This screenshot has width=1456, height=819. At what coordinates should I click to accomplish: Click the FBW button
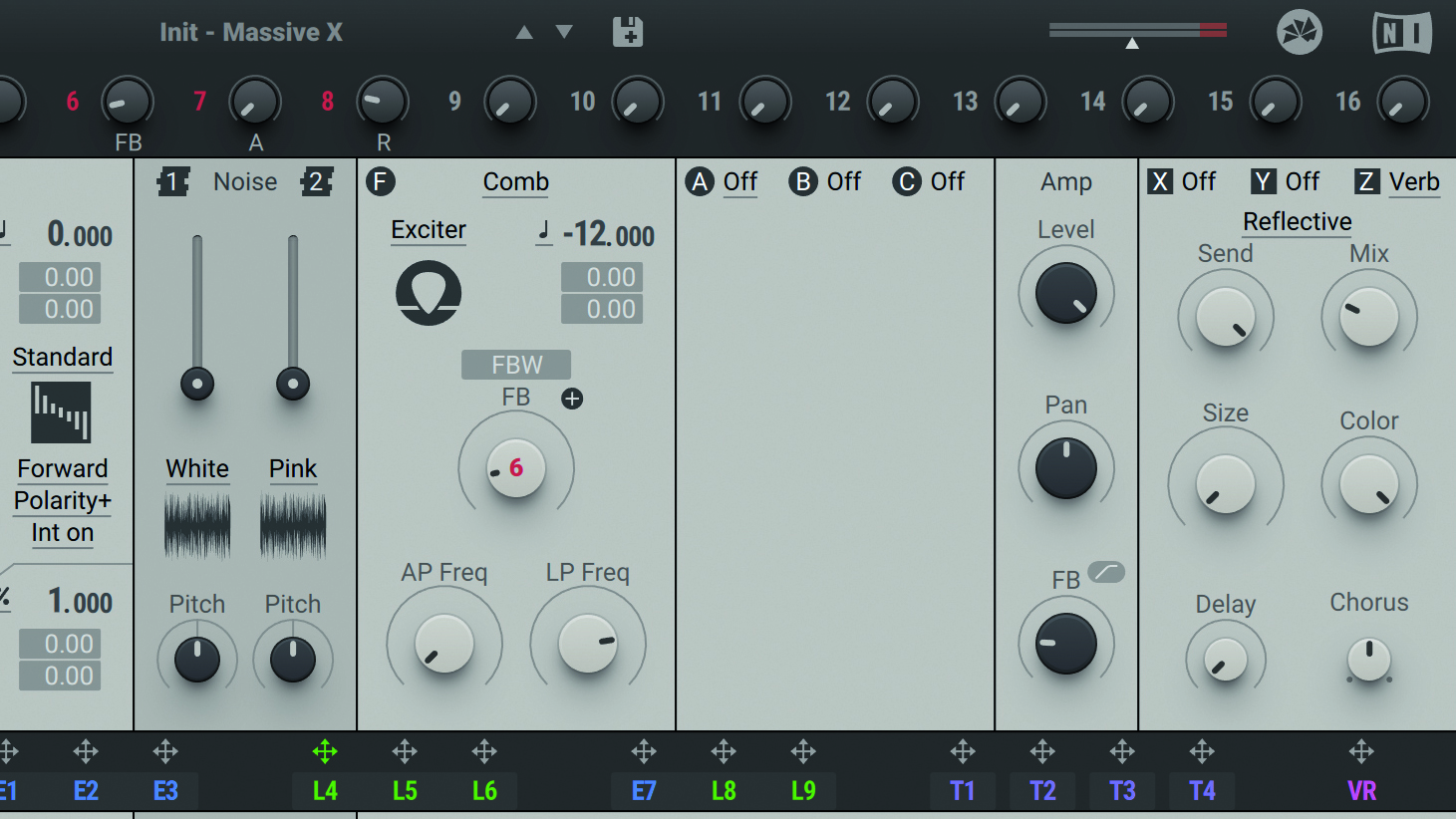[x=516, y=365]
